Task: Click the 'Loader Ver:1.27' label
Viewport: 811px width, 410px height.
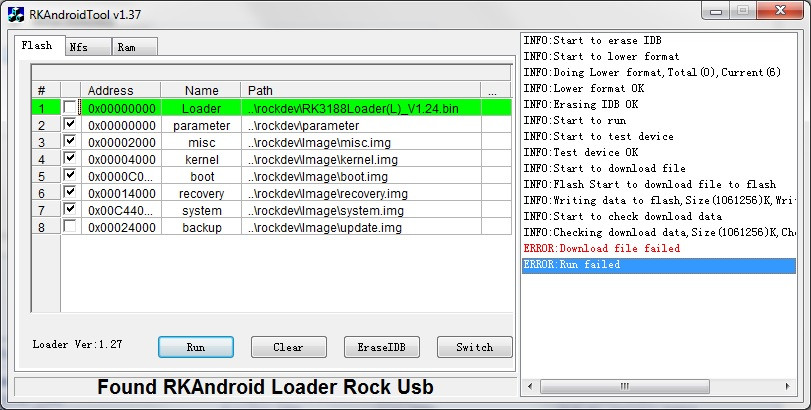Action: point(78,344)
